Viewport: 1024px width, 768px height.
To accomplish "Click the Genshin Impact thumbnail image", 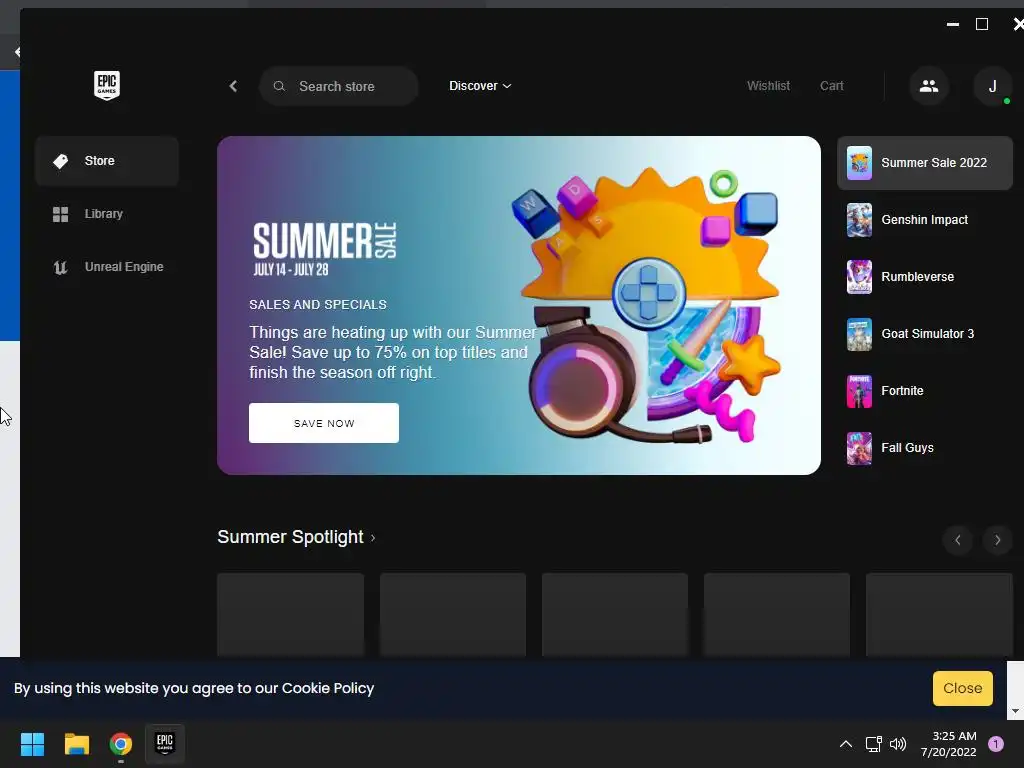I will click(859, 220).
